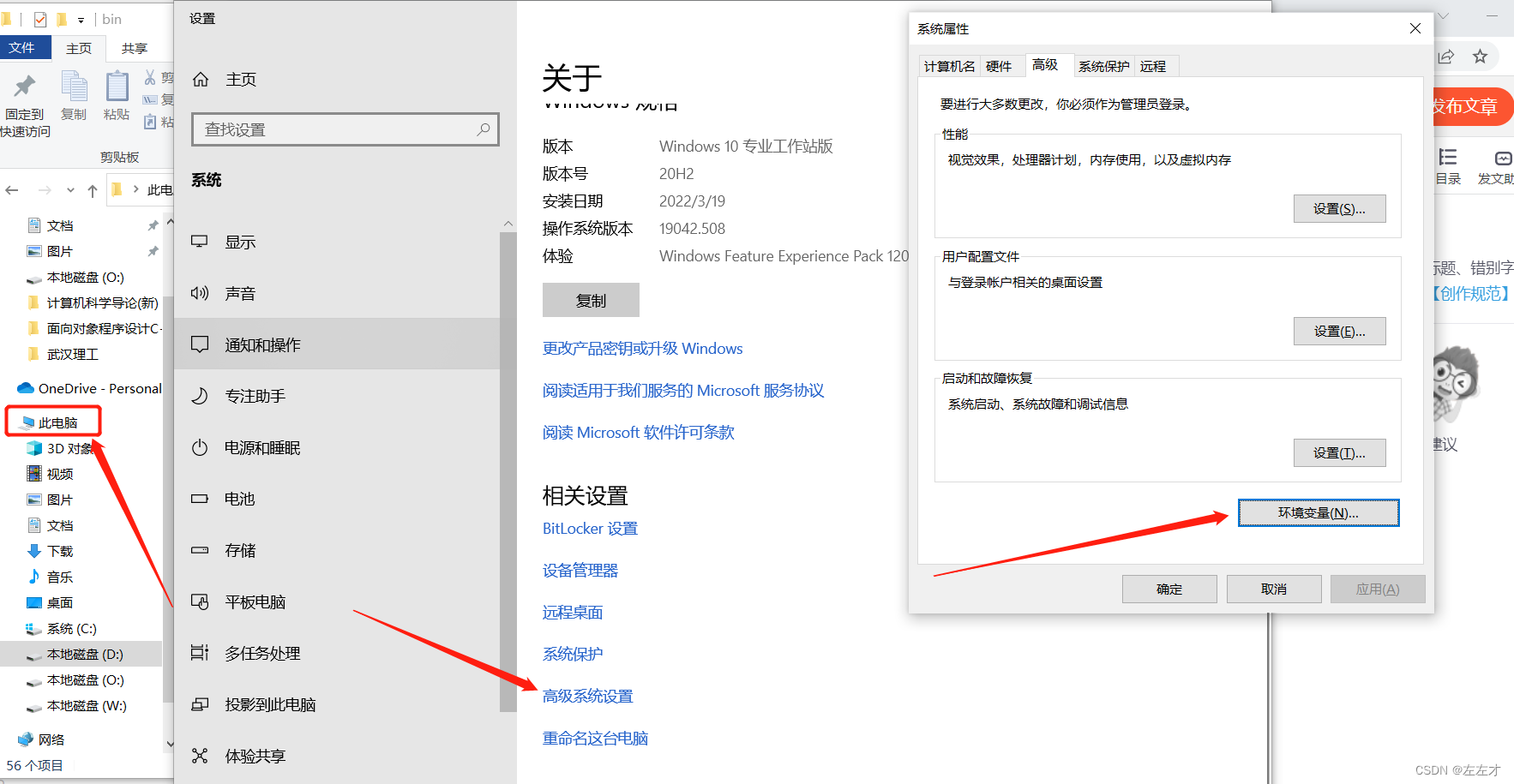
Task: Click User Profiles 设置(E)... button
Action: tap(1339, 331)
